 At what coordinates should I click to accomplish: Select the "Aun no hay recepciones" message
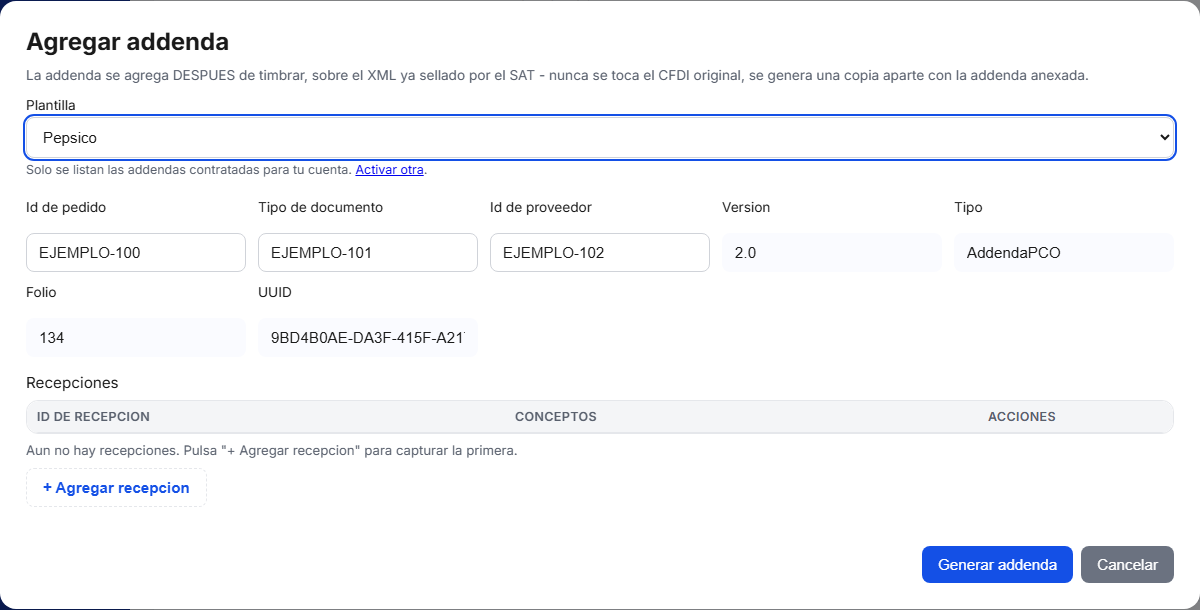point(272,451)
